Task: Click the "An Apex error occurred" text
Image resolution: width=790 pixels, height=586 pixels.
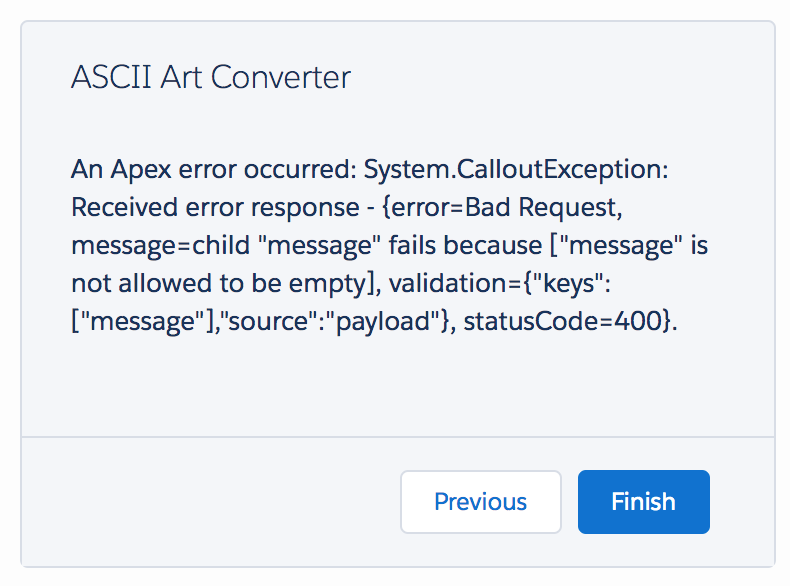Action: [x=212, y=170]
